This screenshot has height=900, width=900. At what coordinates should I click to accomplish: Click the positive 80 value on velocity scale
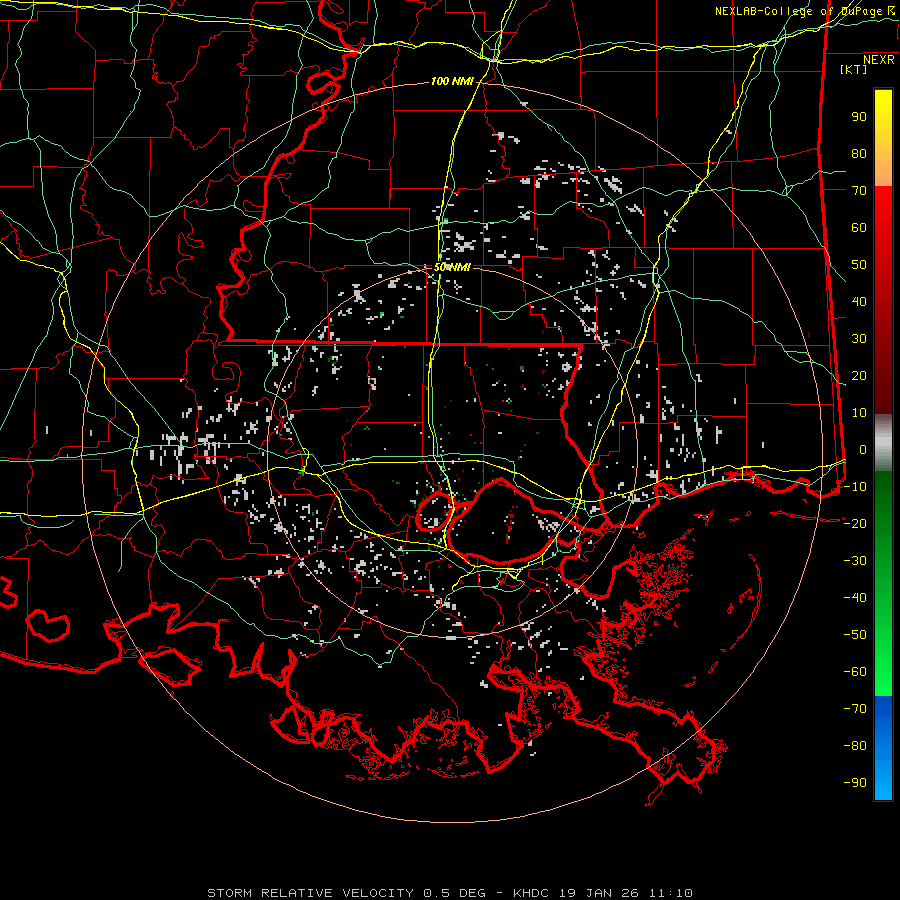click(859, 153)
